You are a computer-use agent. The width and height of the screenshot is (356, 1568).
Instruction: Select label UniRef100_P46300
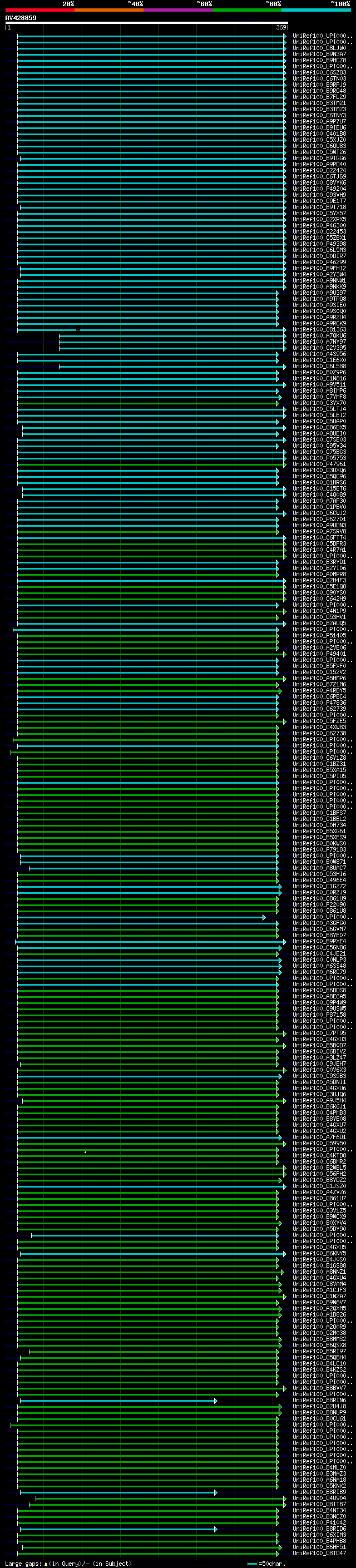click(319, 225)
